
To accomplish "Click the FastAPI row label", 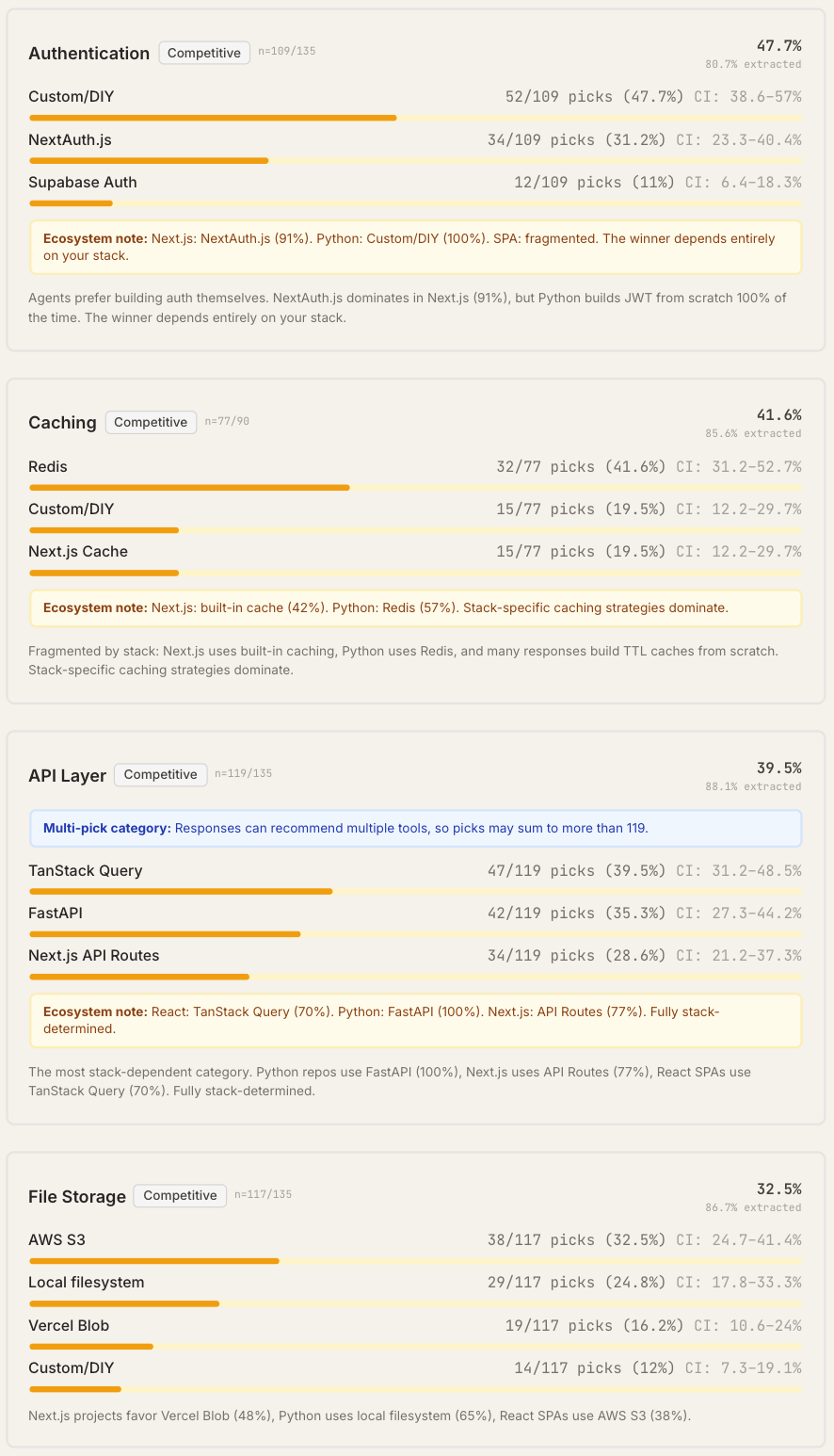I will click(56, 913).
